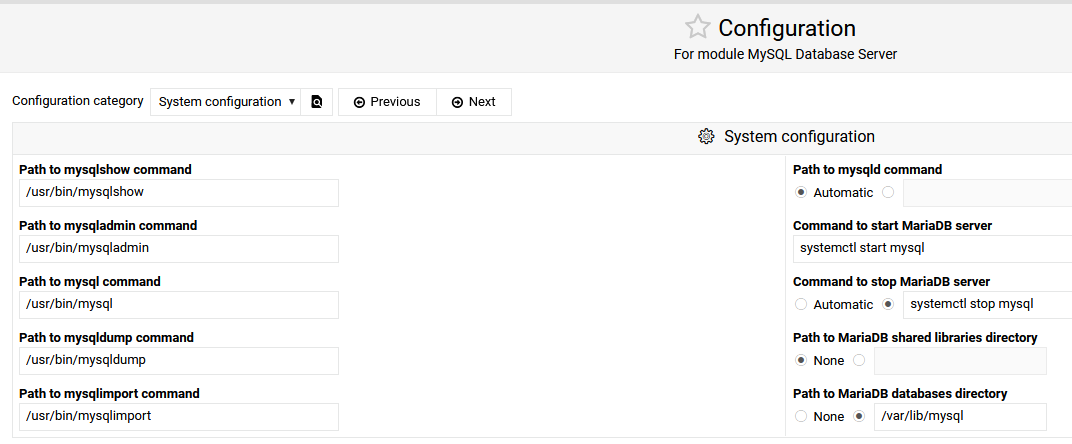Click the mysqldump command path field

[x=179, y=361]
